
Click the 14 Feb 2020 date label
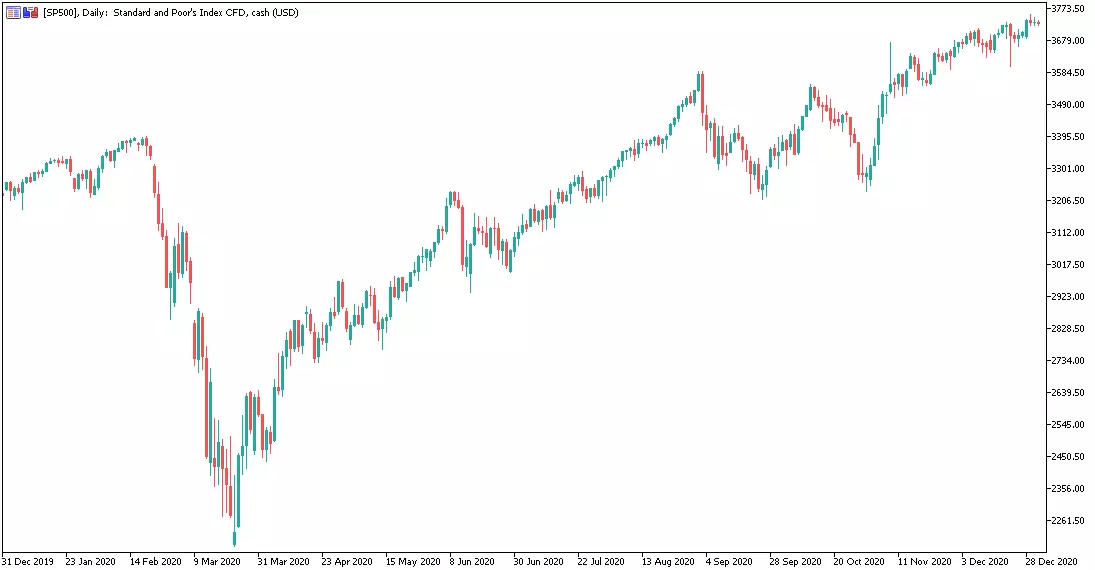156,562
